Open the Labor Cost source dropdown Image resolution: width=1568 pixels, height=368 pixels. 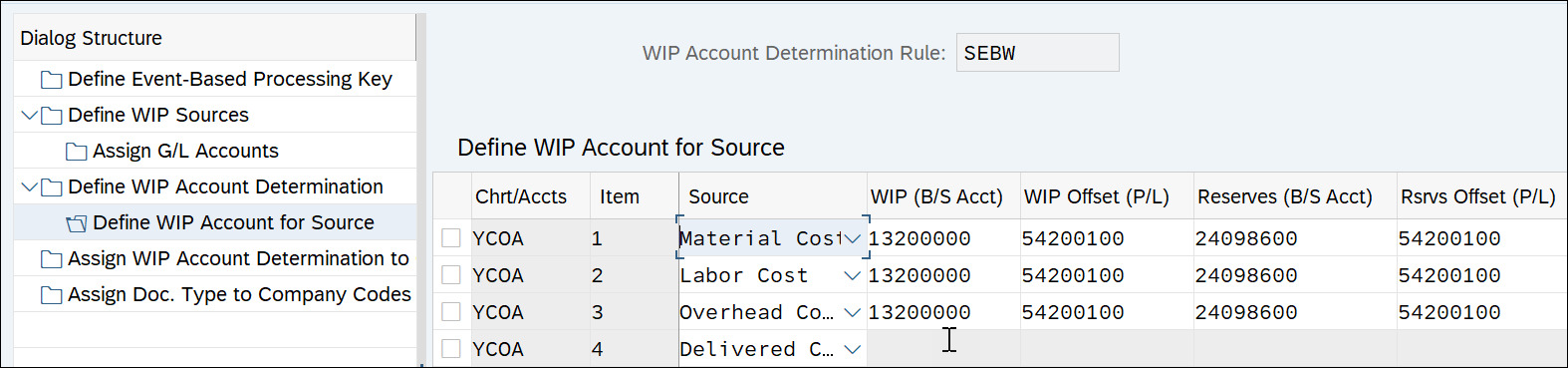(x=852, y=275)
